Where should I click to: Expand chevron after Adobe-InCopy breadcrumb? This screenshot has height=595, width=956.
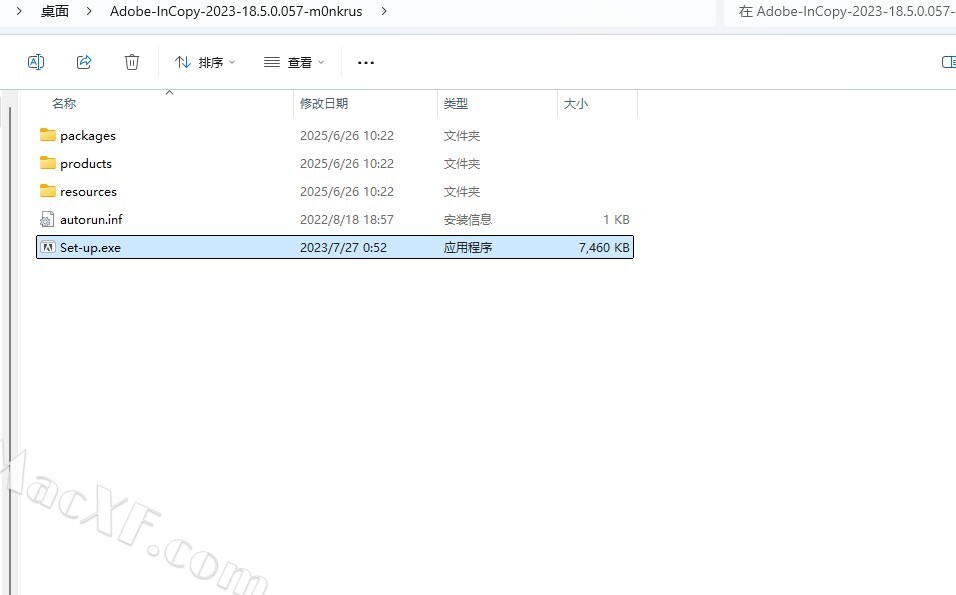(383, 11)
